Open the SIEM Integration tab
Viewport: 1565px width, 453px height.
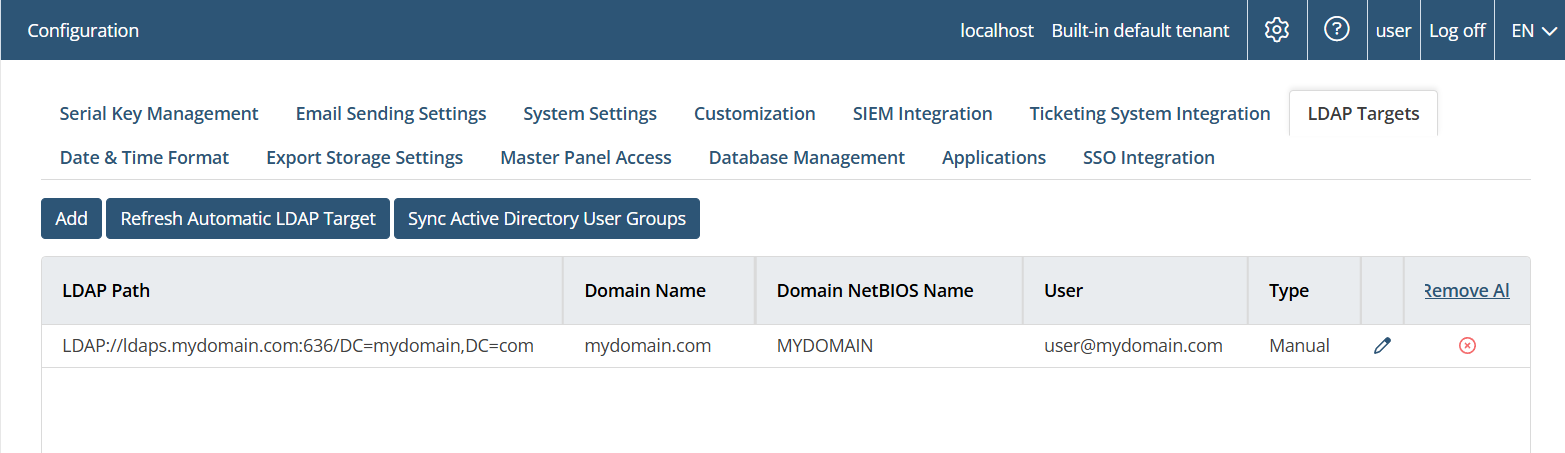pos(922,114)
